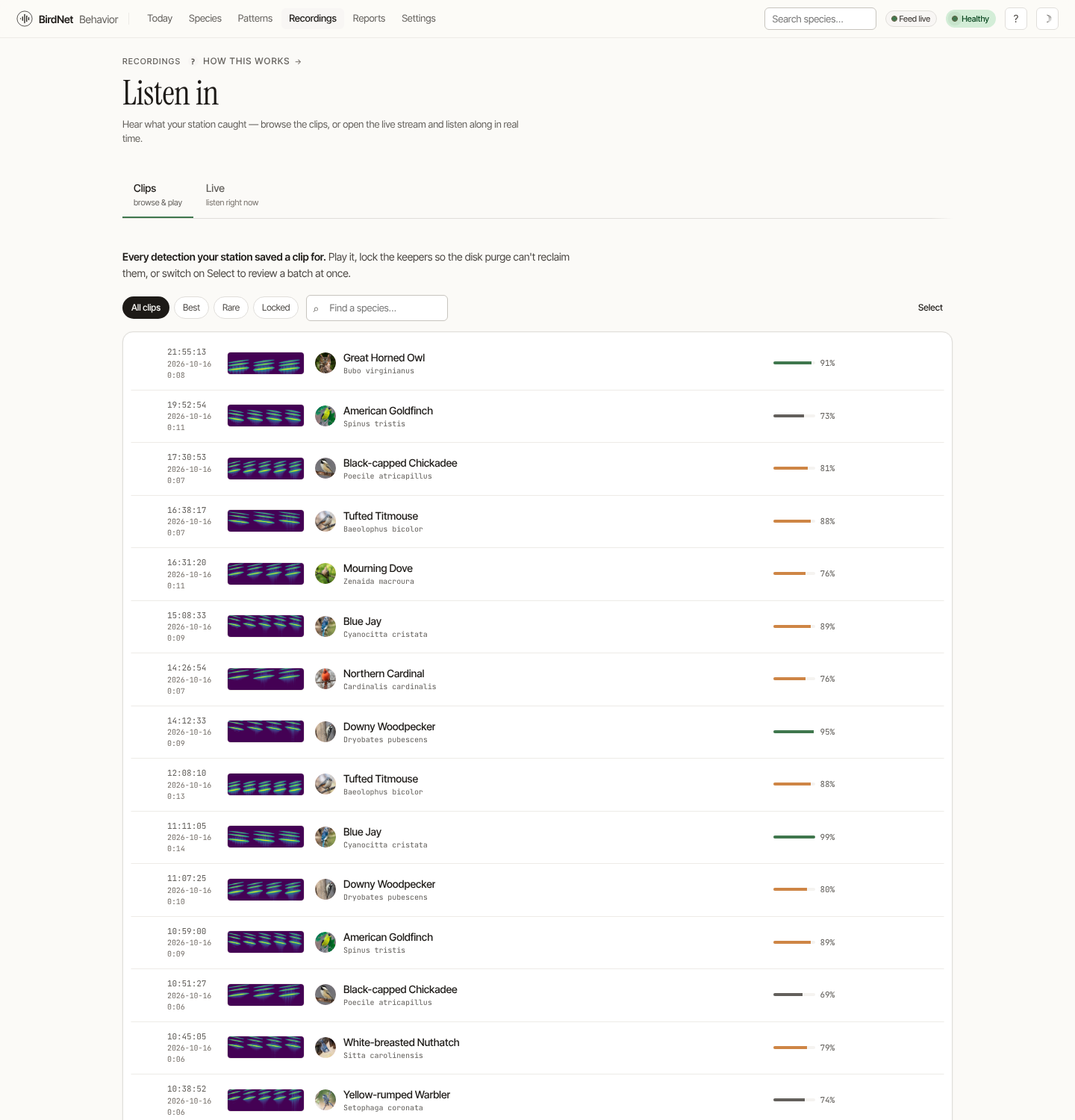Click the White-breasted Nuthatch avatar

[x=325, y=1048]
